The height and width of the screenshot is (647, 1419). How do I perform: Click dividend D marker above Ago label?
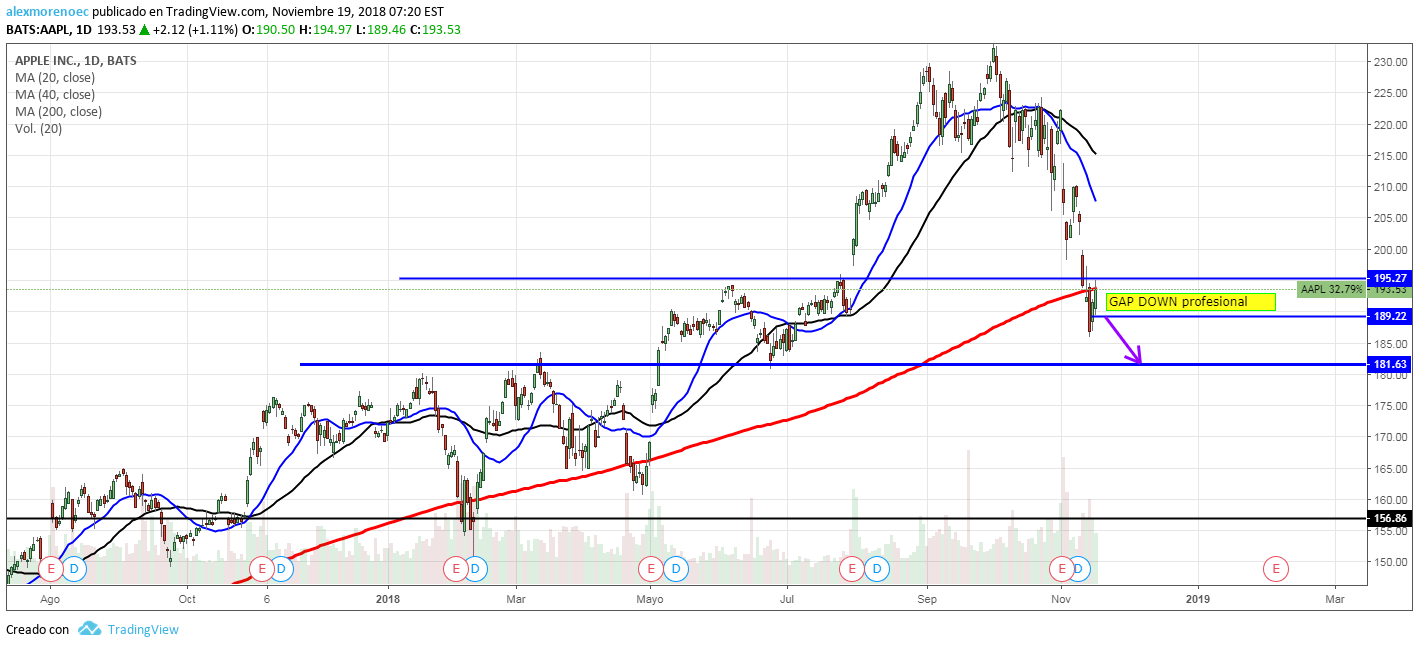tap(75, 569)
